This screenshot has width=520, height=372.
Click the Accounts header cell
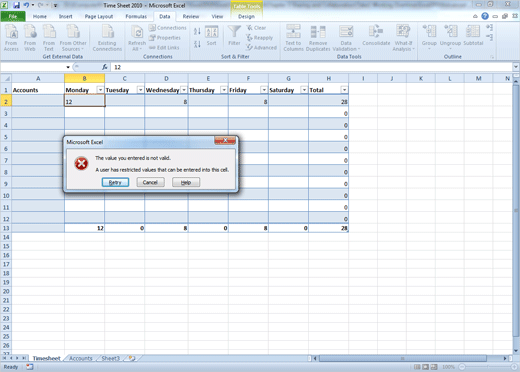click(x=38, y=90)
